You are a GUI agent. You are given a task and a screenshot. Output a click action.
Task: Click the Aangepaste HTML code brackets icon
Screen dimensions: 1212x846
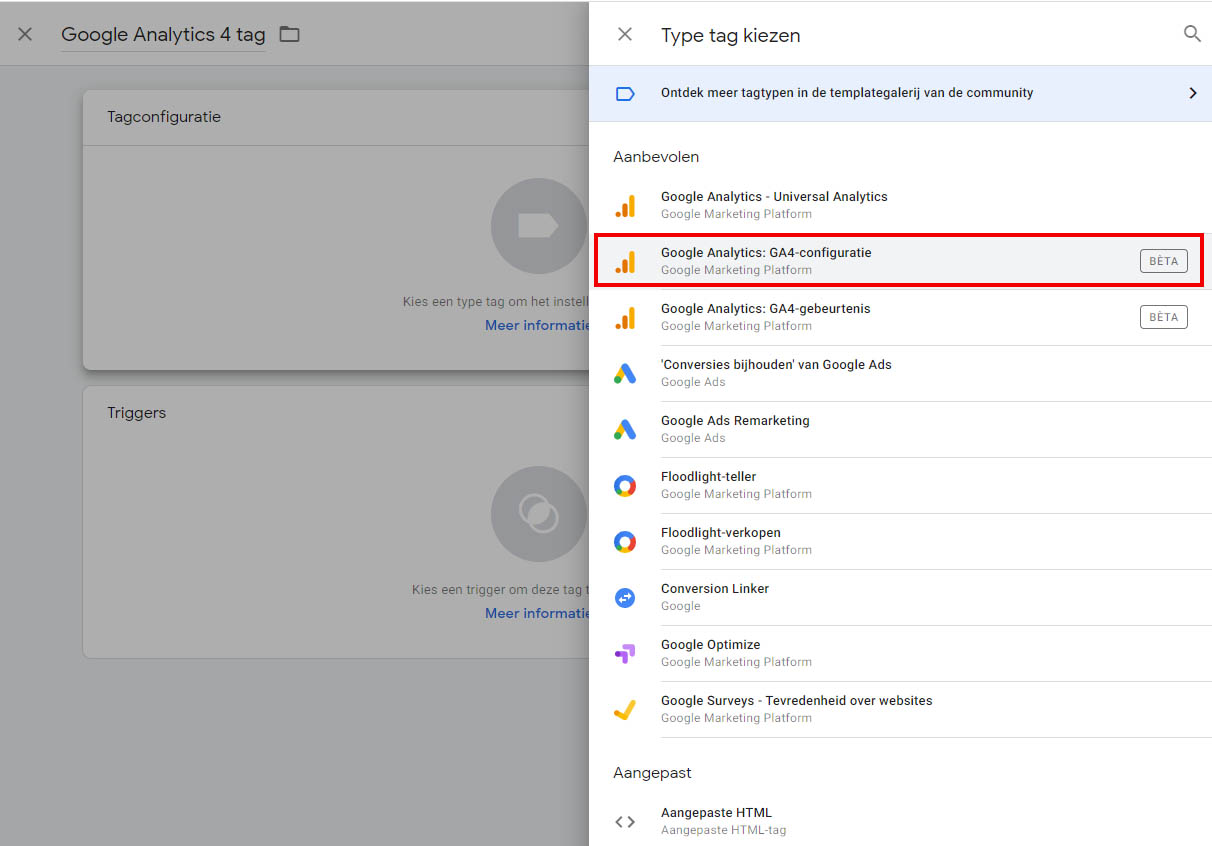tap(625, 822)
